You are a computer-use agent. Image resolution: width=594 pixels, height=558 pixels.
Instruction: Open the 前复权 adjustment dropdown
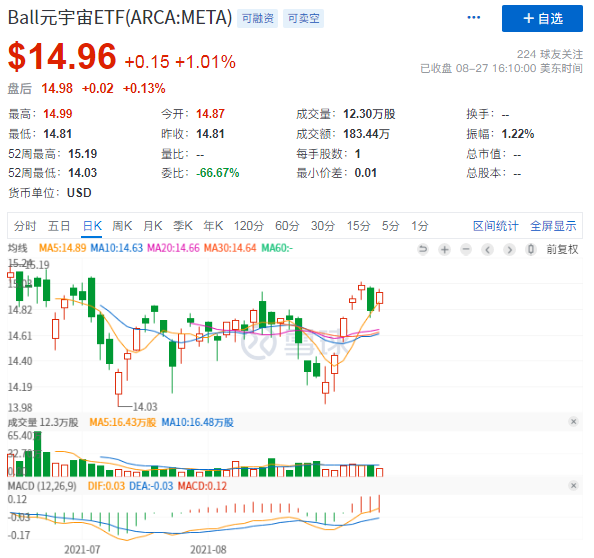562,249
